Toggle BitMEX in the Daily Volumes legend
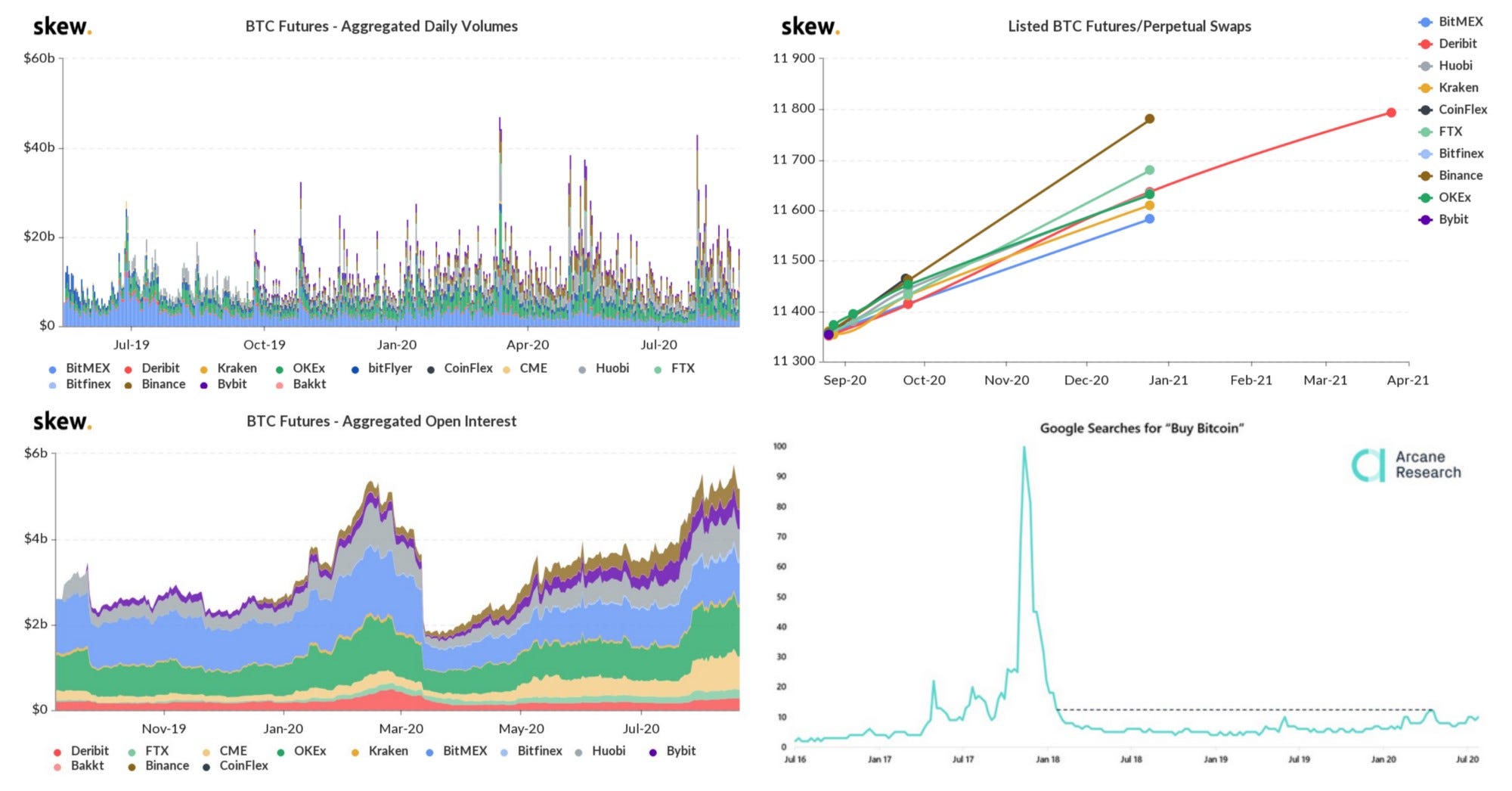Image resolution: width=1512 pixels, height=791 pixels. [79, 368]
